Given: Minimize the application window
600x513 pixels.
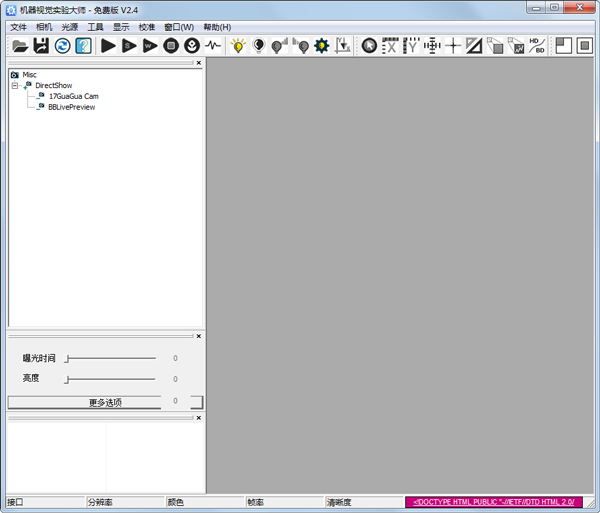Looking at the screenshot, I should tap(536, 8).
